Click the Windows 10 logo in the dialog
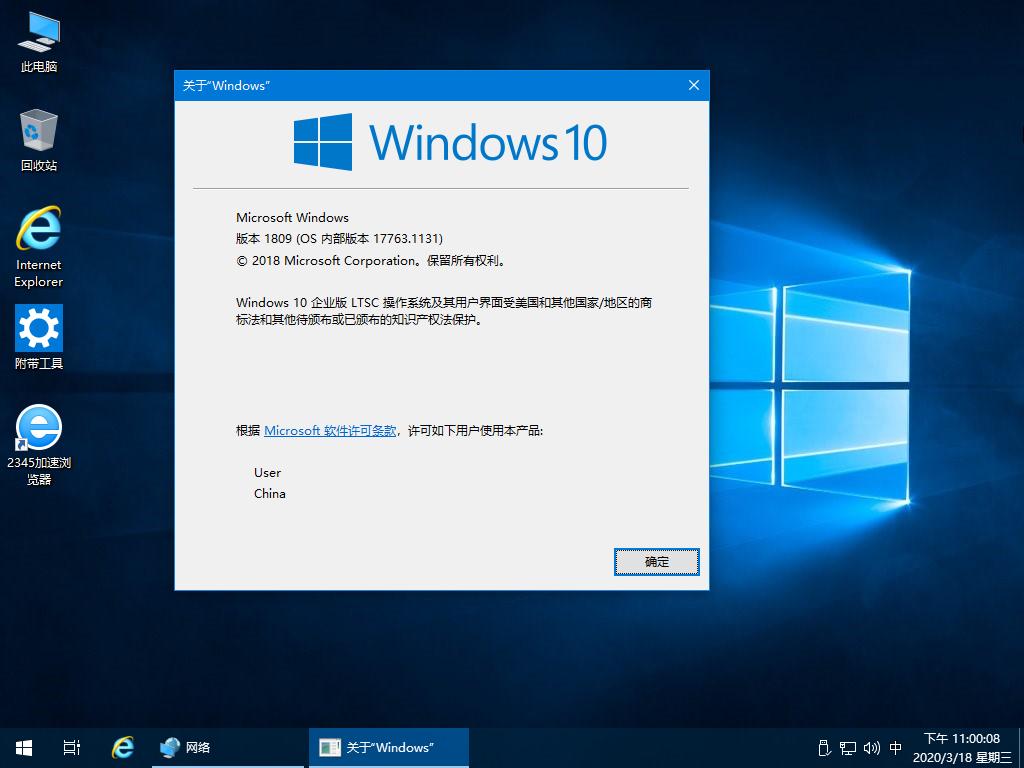Image resolution: width=1024 pixels, height=768 pixels. [x=450, y=142]
